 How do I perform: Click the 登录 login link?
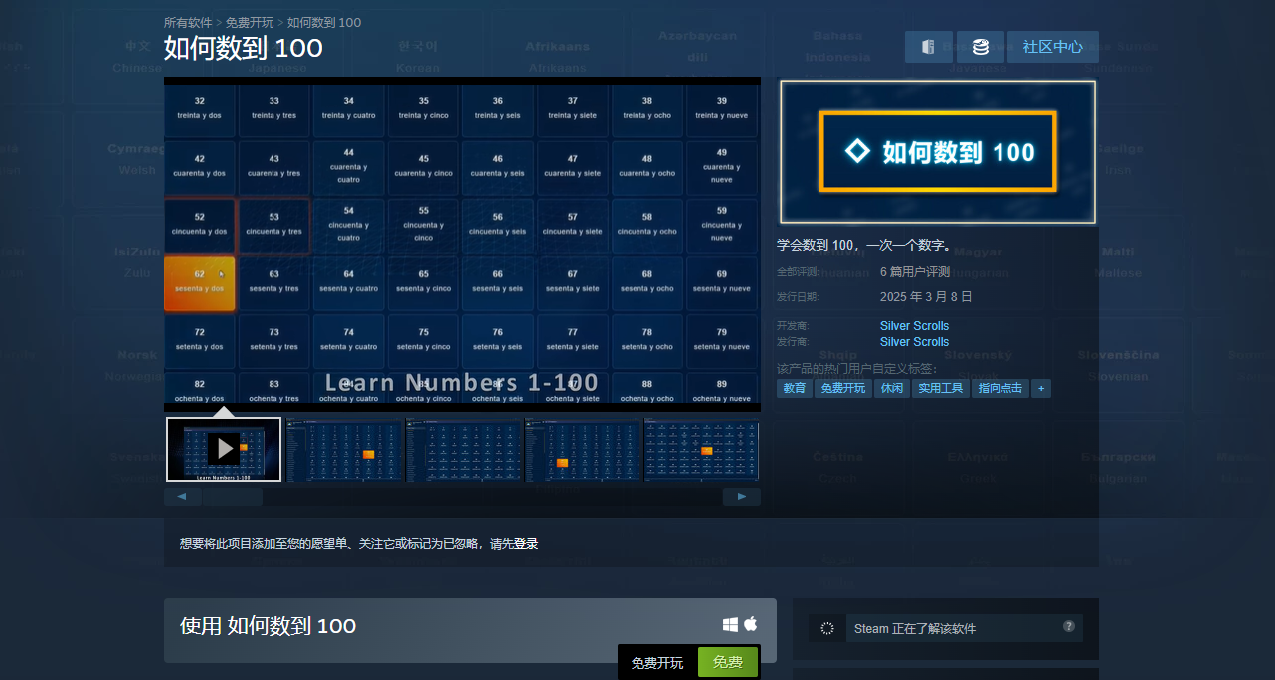(x=526, y=544)
